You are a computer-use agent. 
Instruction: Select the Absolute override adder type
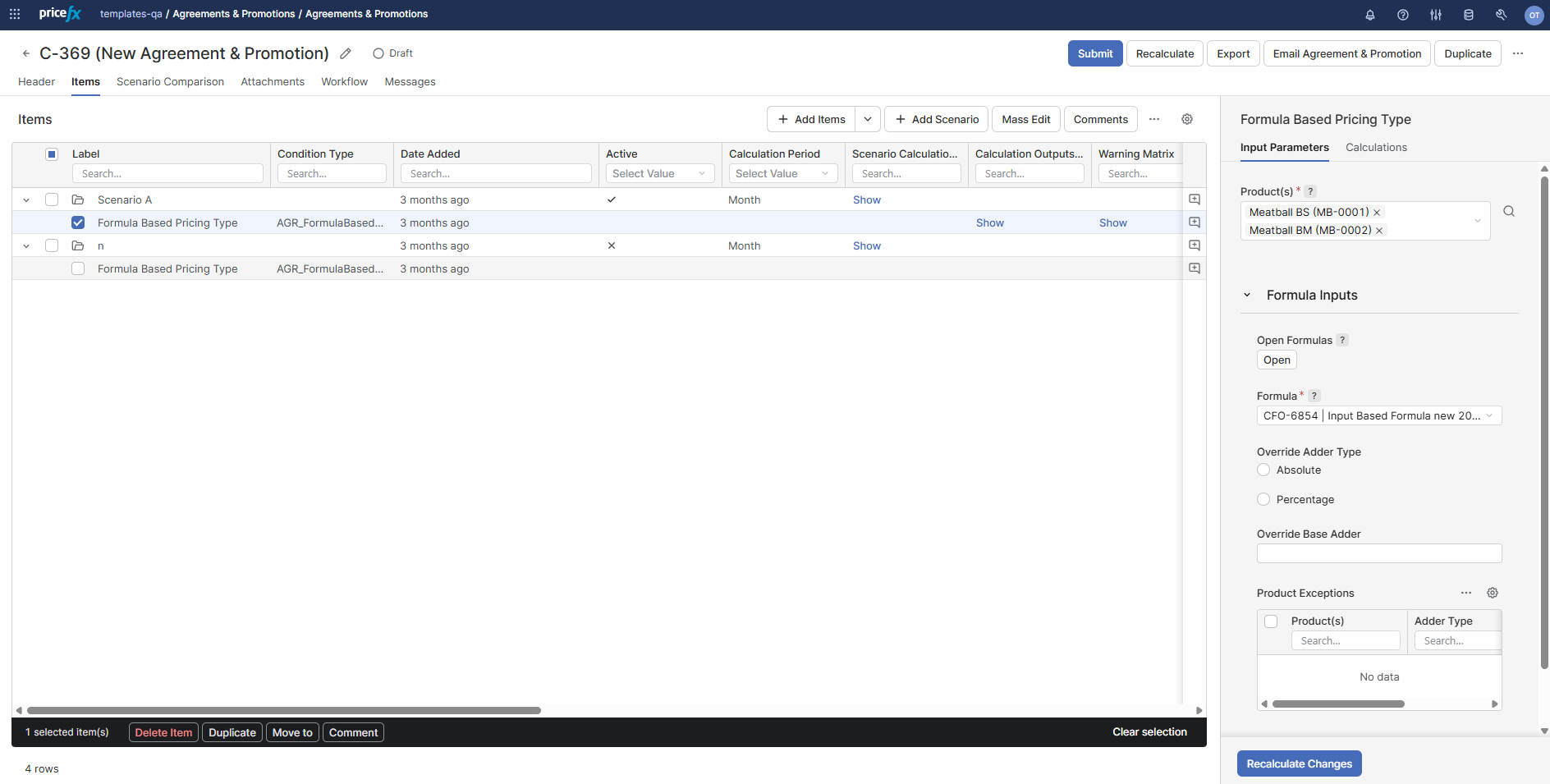tap(1263, 470)
